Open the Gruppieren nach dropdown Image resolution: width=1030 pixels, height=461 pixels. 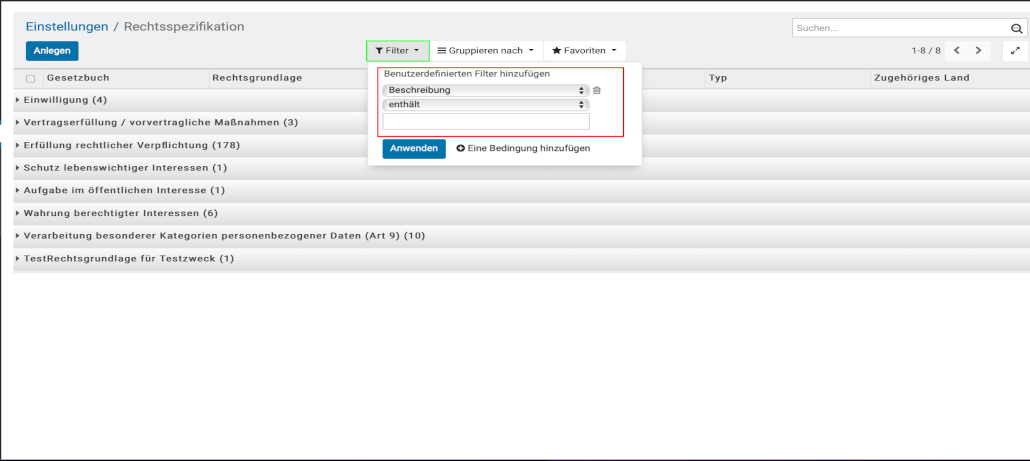(x=486, y=50)
